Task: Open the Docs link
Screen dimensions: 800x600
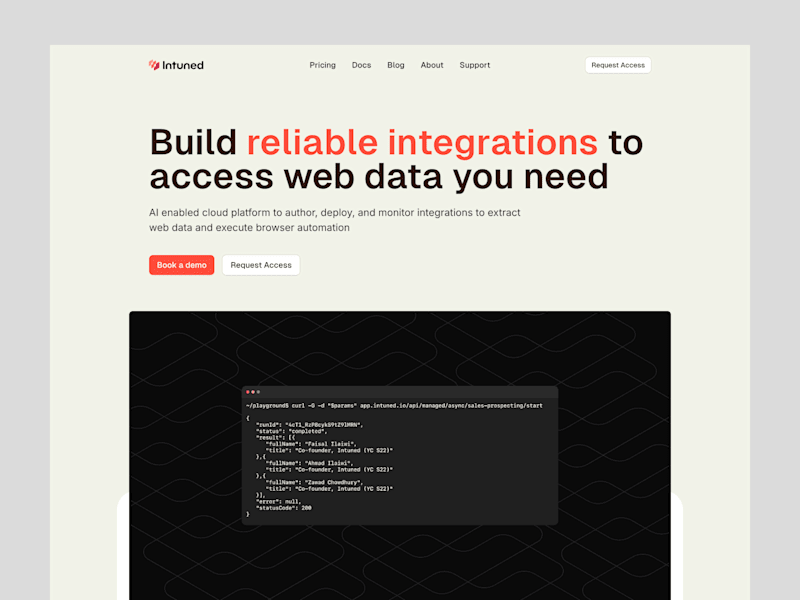Action: point(361,65)
